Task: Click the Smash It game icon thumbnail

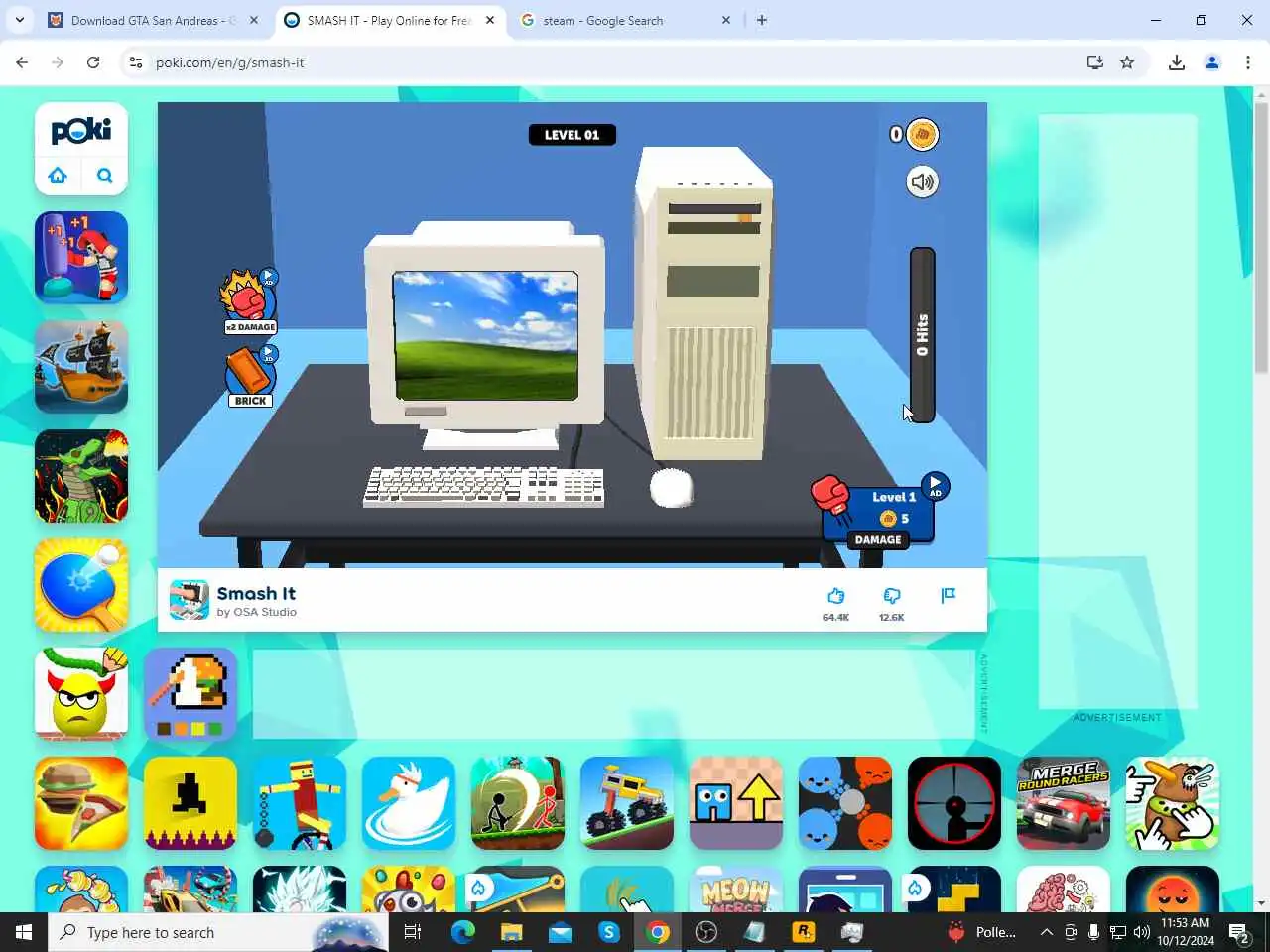Action: pos(189,600)
